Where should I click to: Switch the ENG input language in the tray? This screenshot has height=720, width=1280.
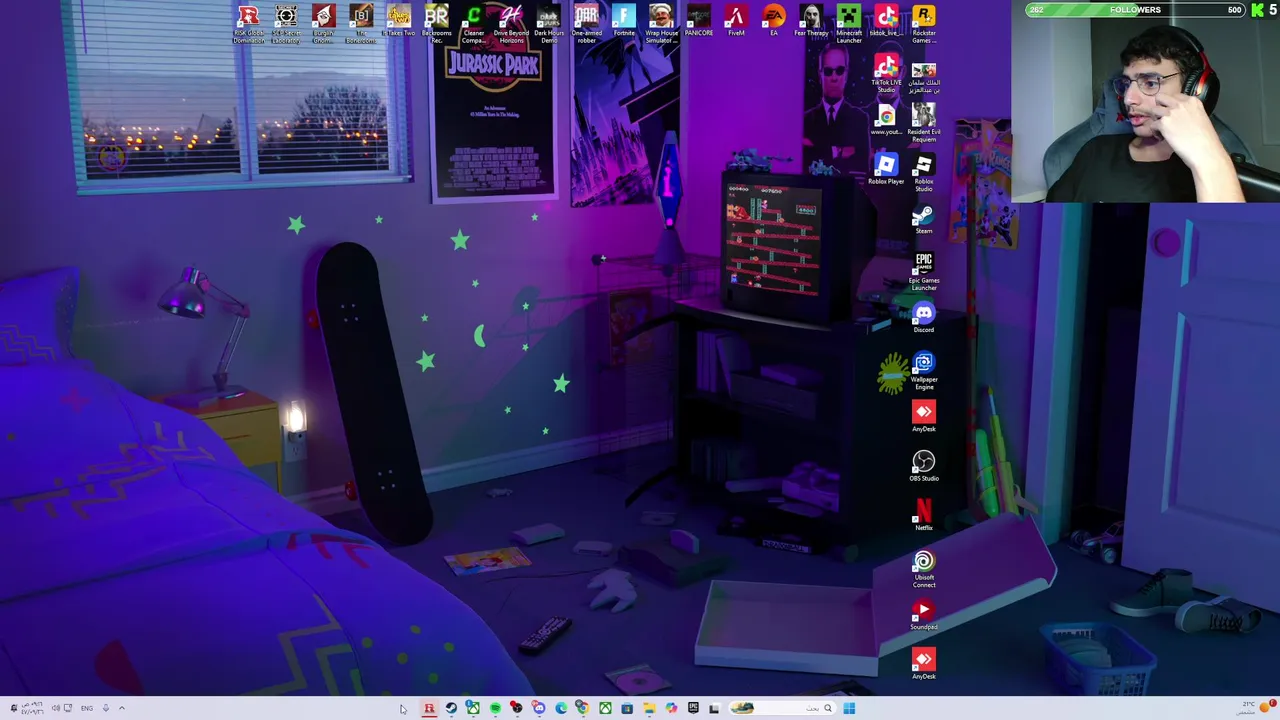pyautogui.click(x=87, y=708)
